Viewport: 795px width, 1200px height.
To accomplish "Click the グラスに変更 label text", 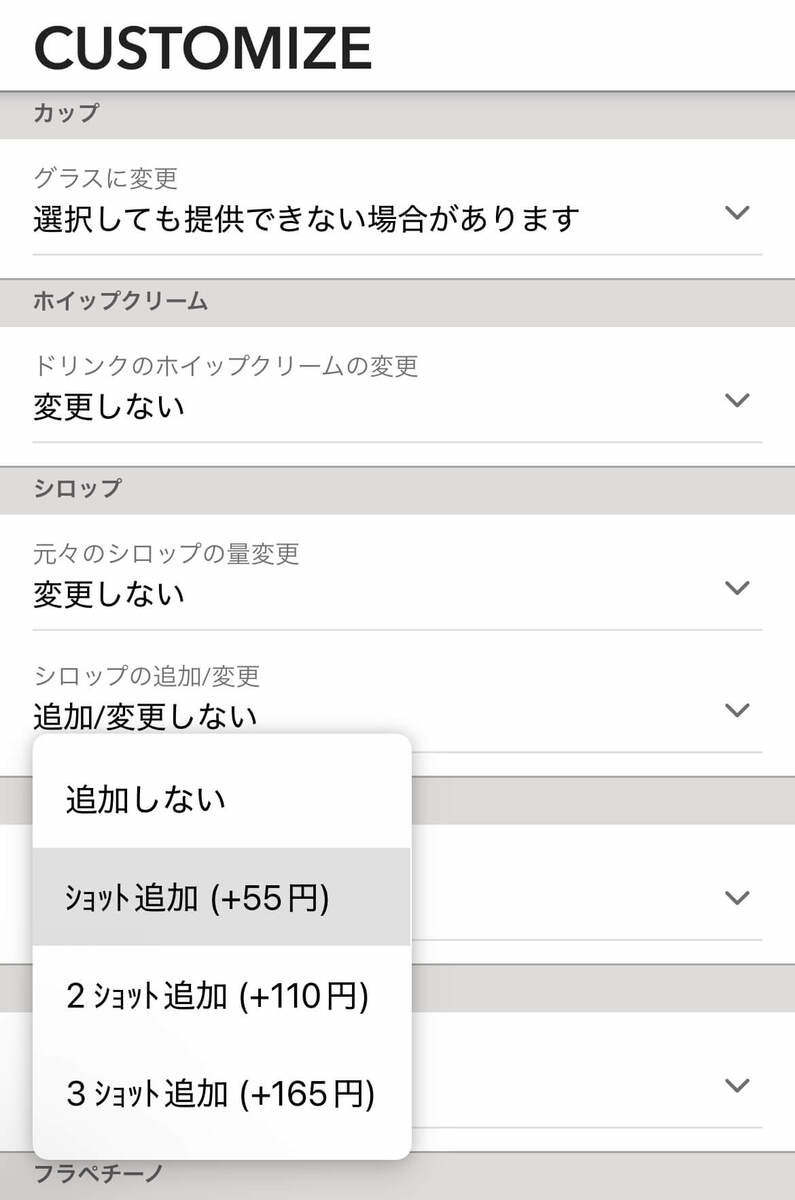I will coord(105,179).
